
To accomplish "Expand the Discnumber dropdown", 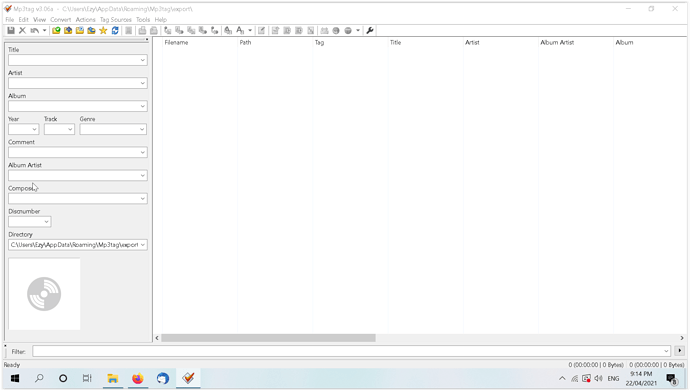I will pyautogui.click(x=46, y=222).
